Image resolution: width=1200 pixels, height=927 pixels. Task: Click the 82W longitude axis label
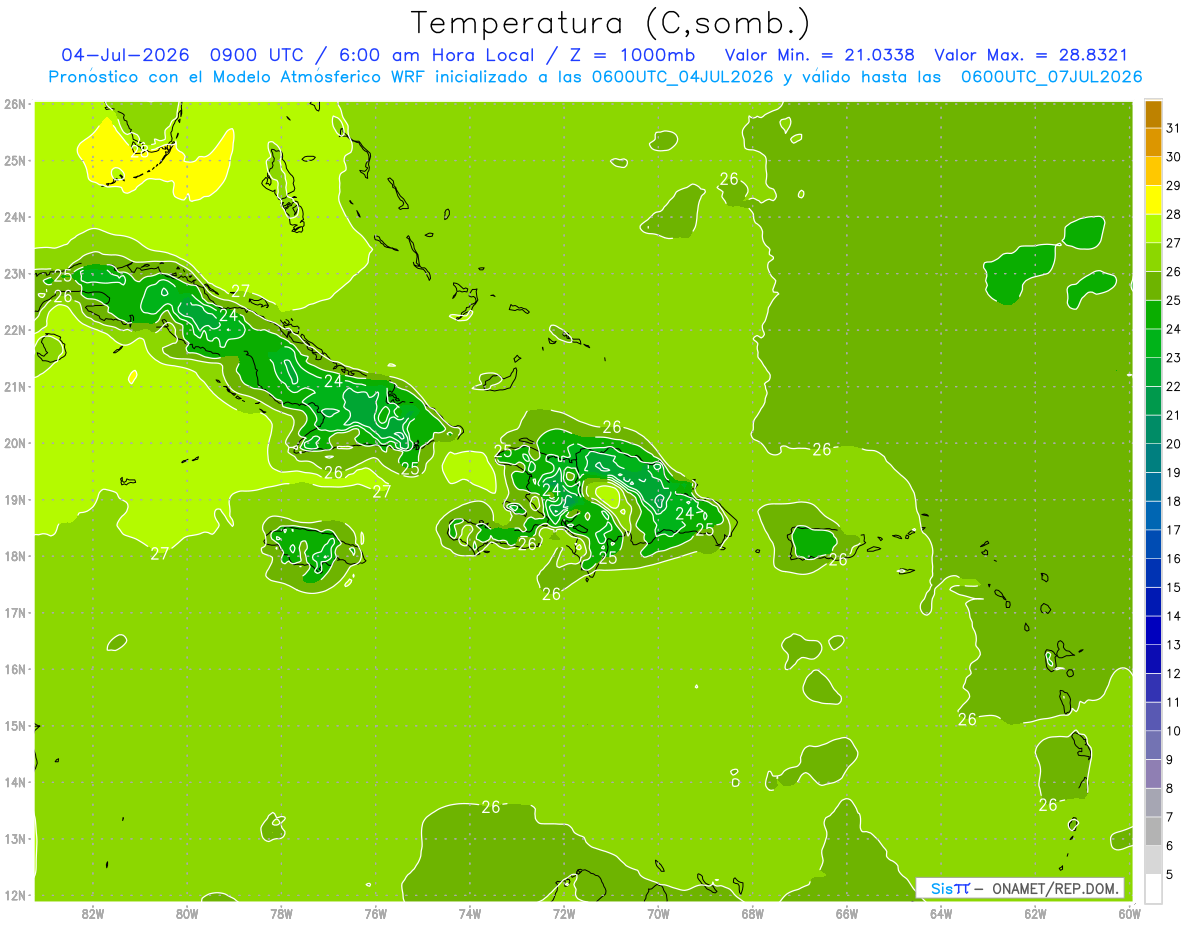pos(93,913)
